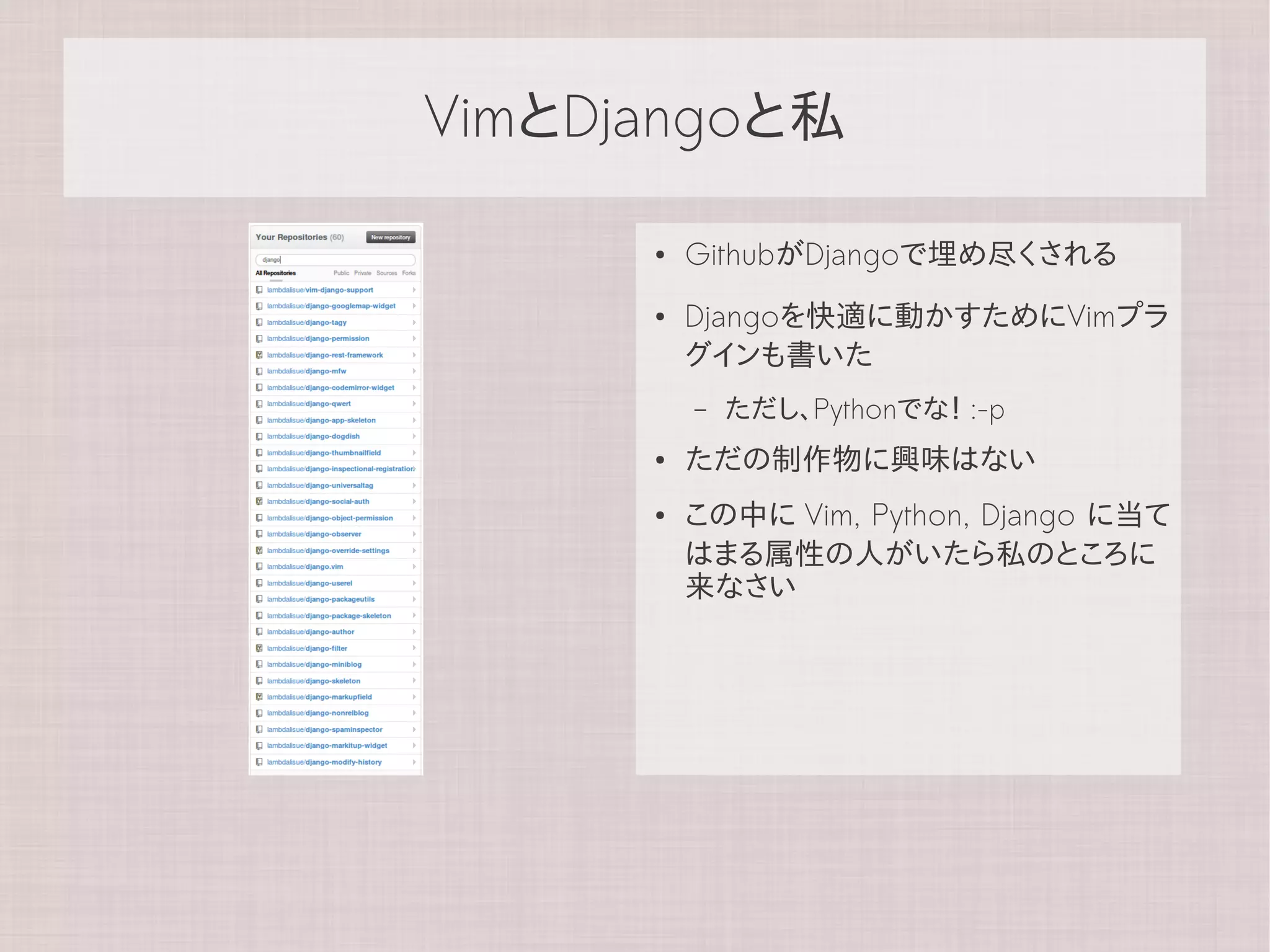1270x952 pixels.
Task: Click repo icon beside django-modify-history
Action: pos(259,762)
